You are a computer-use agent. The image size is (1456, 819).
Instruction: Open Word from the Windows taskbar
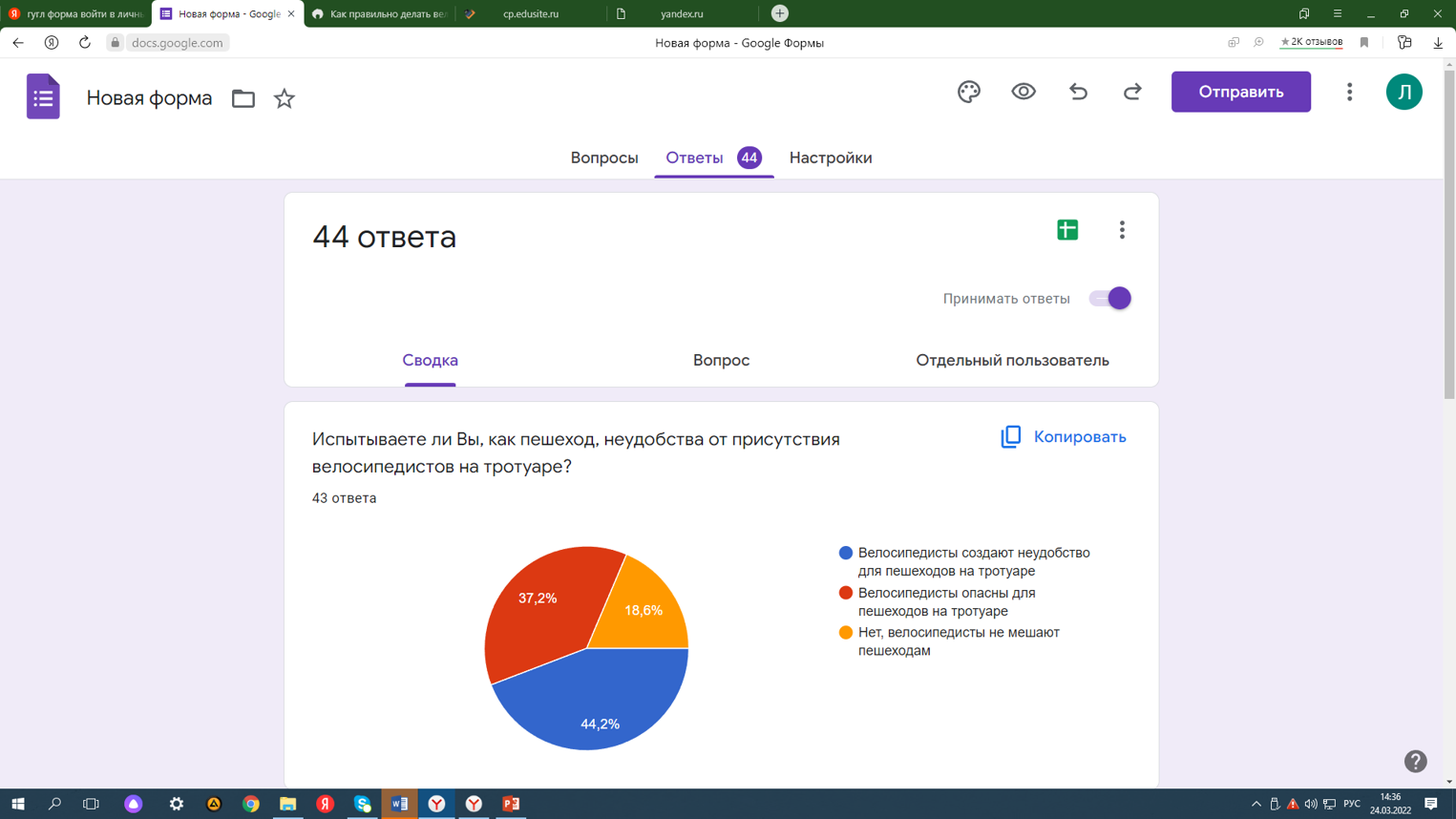(399, 804)
